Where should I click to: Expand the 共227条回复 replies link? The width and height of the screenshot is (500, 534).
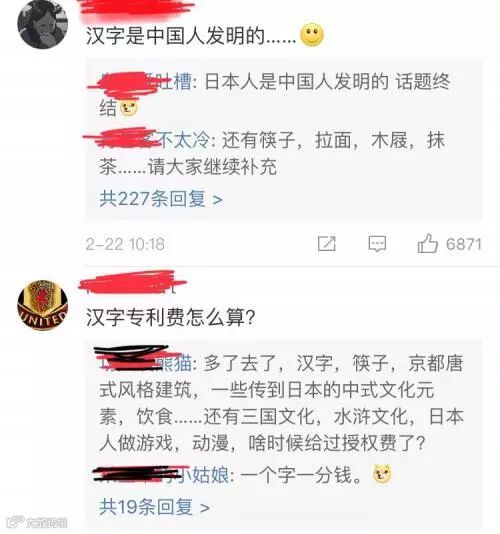point(161,199)
